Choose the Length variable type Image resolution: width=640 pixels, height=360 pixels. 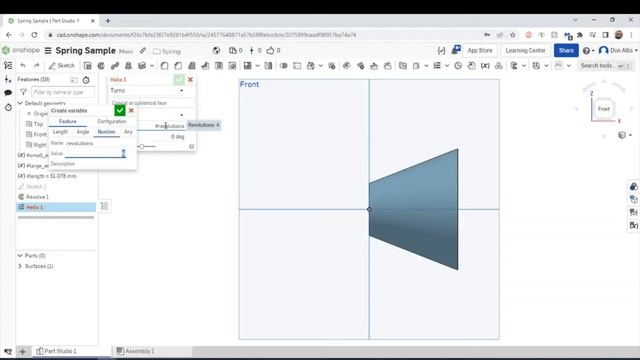pos(60,132)
